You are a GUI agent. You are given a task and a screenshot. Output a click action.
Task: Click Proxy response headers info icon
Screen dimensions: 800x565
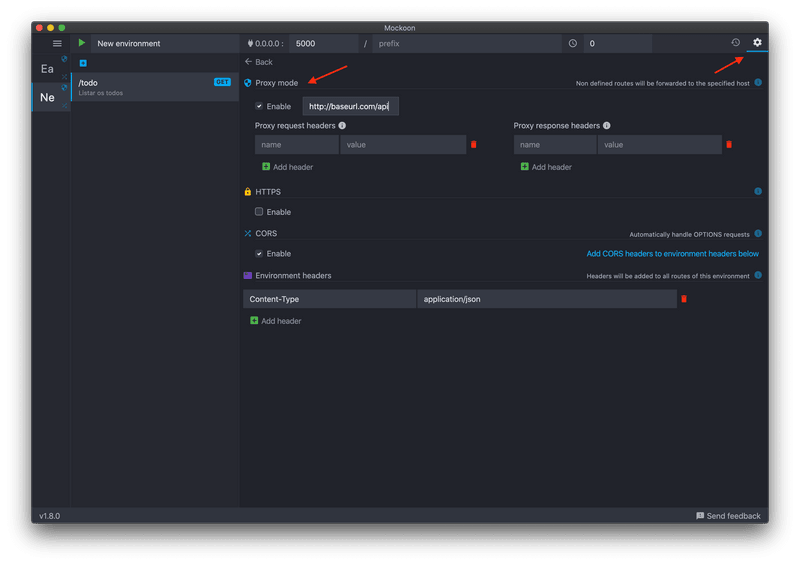point(607,126)
